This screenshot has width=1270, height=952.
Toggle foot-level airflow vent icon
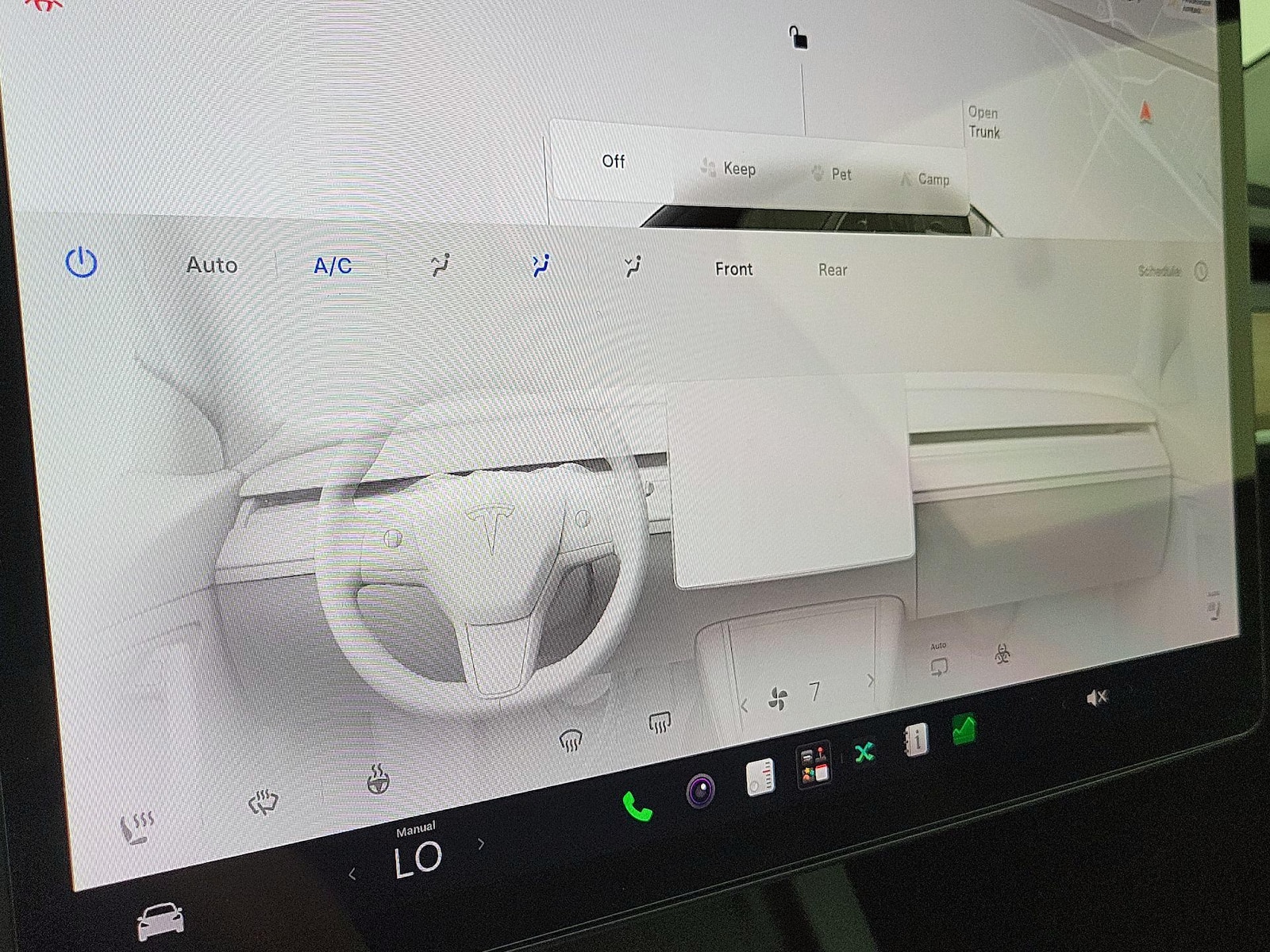pos(633,267)
